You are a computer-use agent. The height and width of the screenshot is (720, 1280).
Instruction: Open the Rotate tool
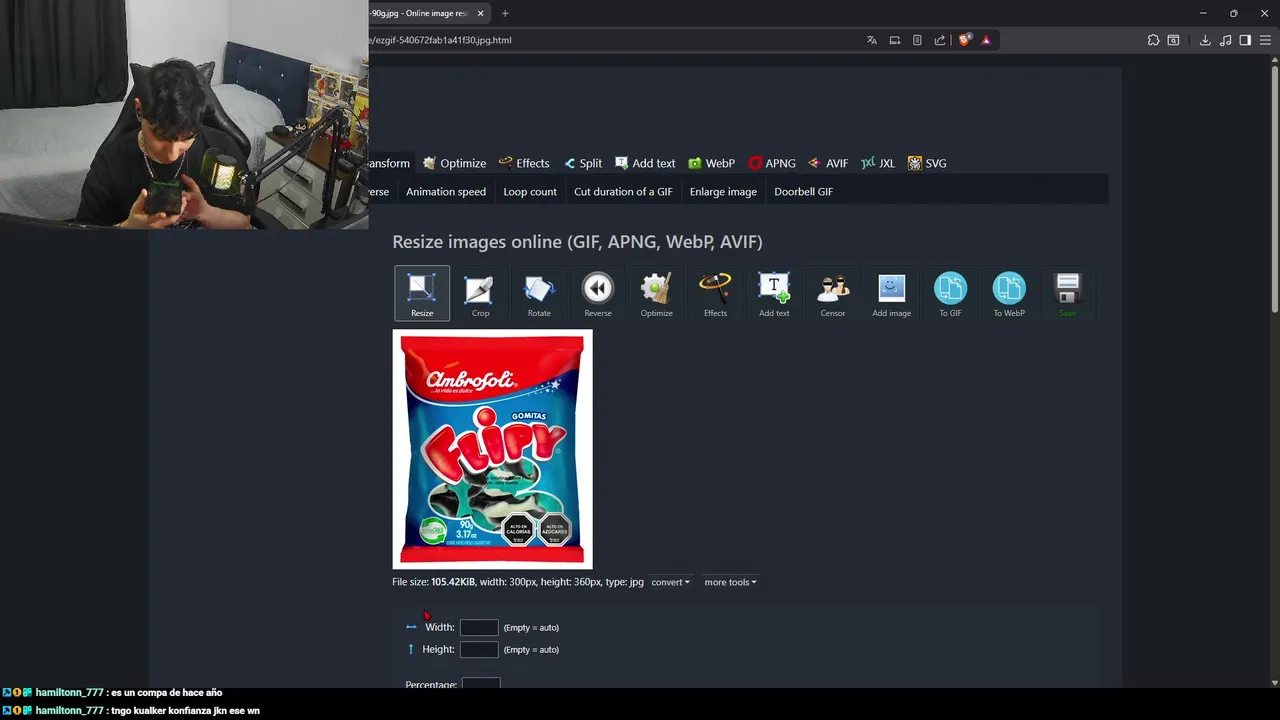coord(539,293)
